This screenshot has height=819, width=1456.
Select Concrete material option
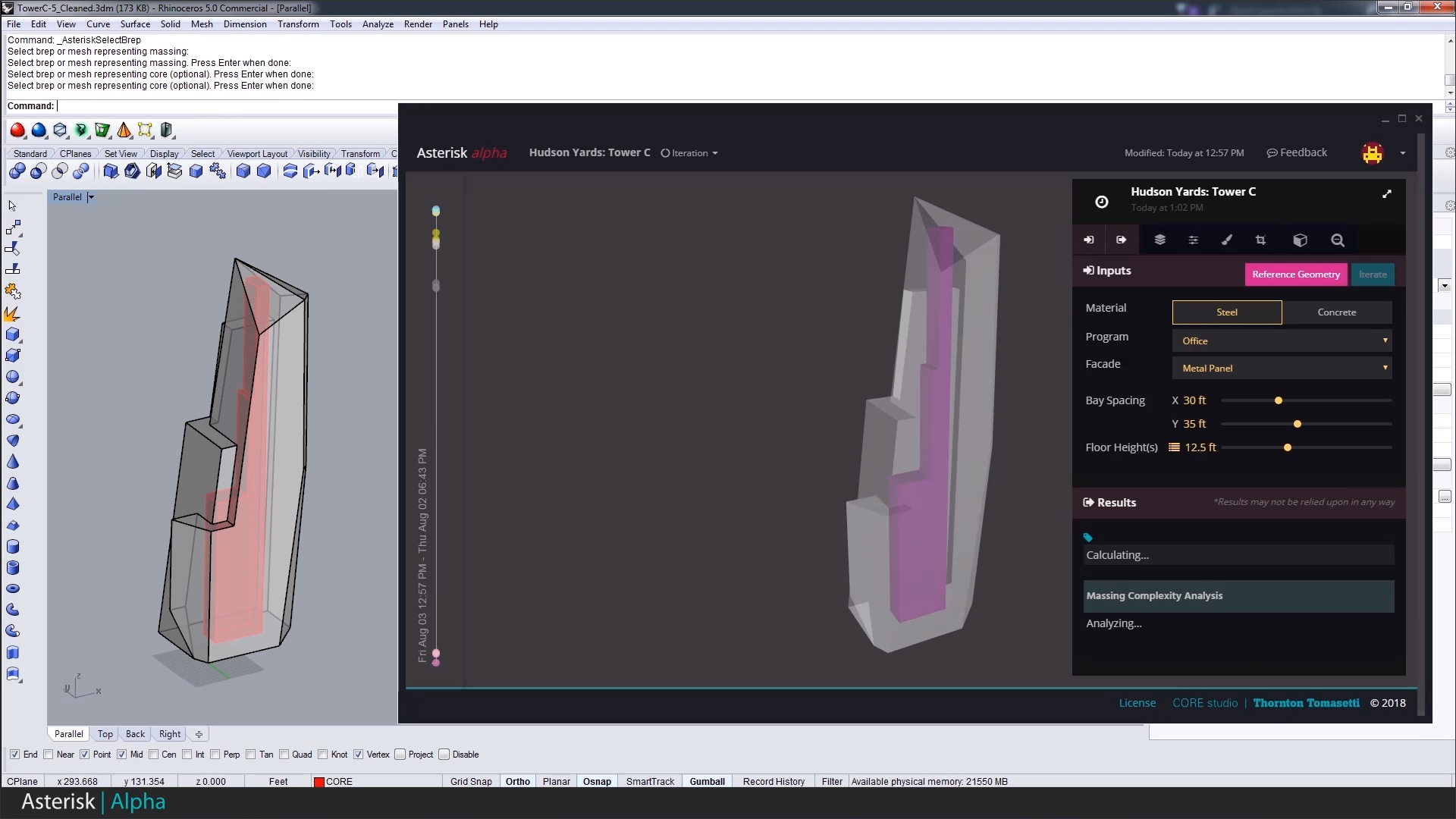click(x=1337, y=312)
